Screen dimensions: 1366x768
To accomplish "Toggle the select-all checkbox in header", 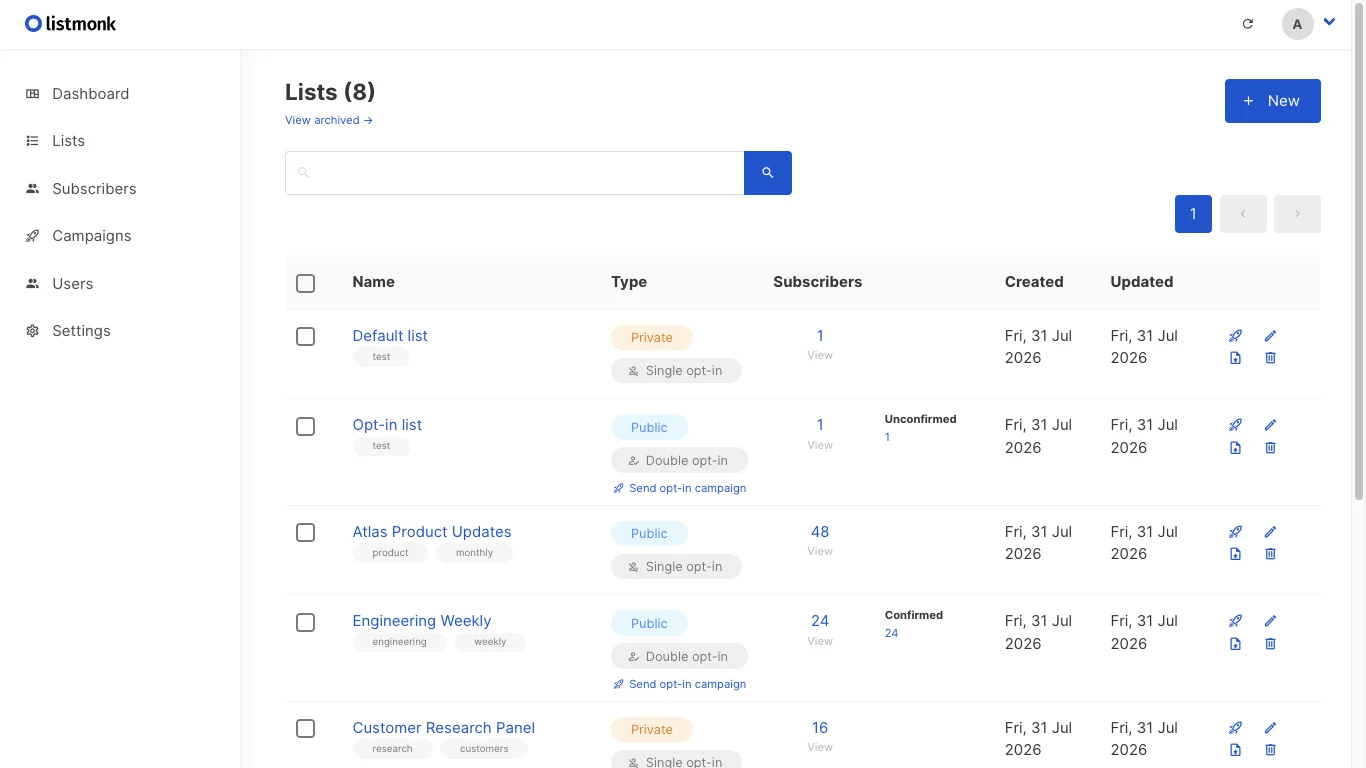I will tap(306, 284).
